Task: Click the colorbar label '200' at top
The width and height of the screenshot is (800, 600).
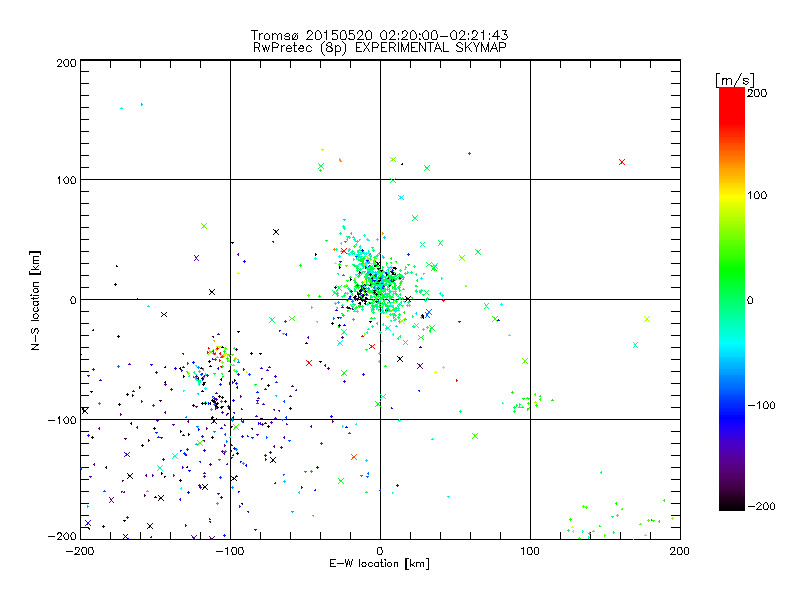Action: tap(757, 93)
